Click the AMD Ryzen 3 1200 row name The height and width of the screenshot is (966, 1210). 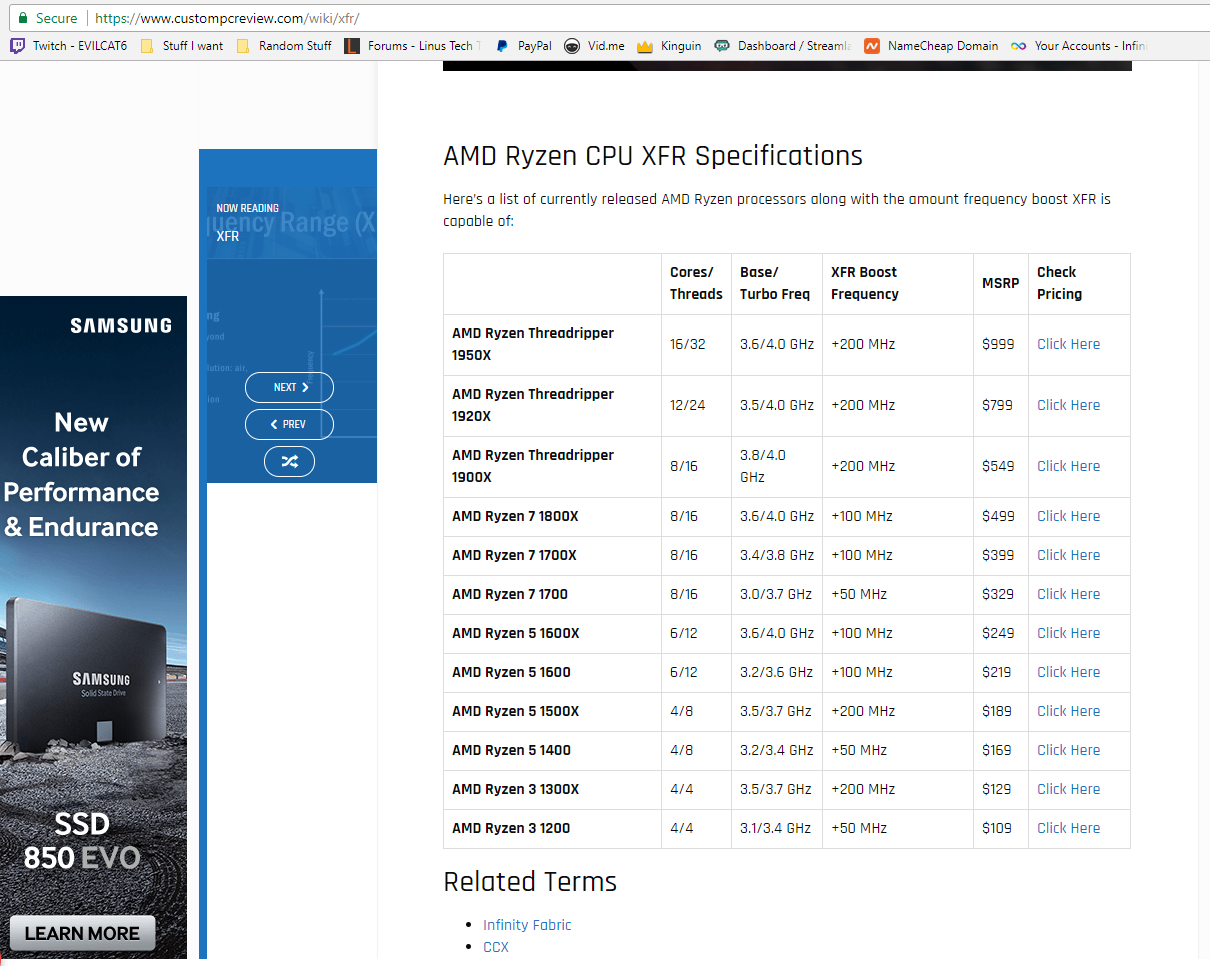tap(511, 828)
